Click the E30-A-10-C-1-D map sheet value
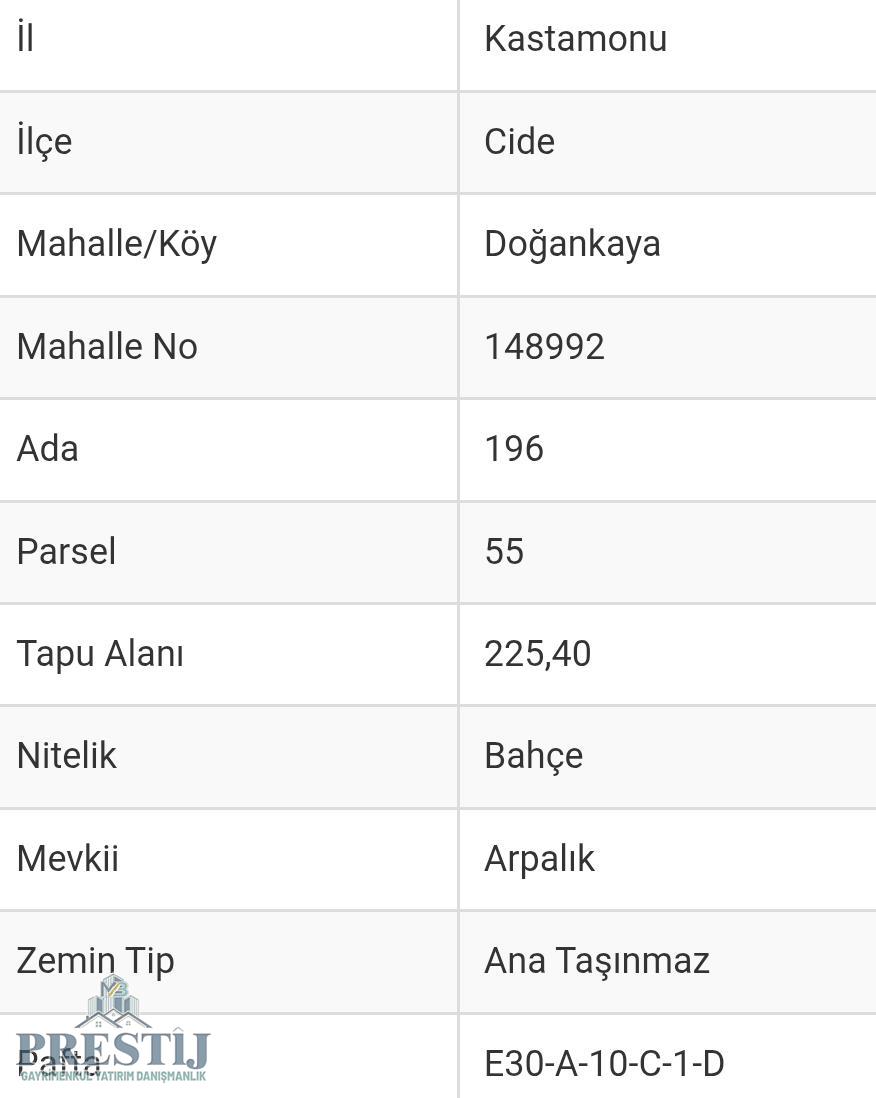 click(x=604, y=1063)
